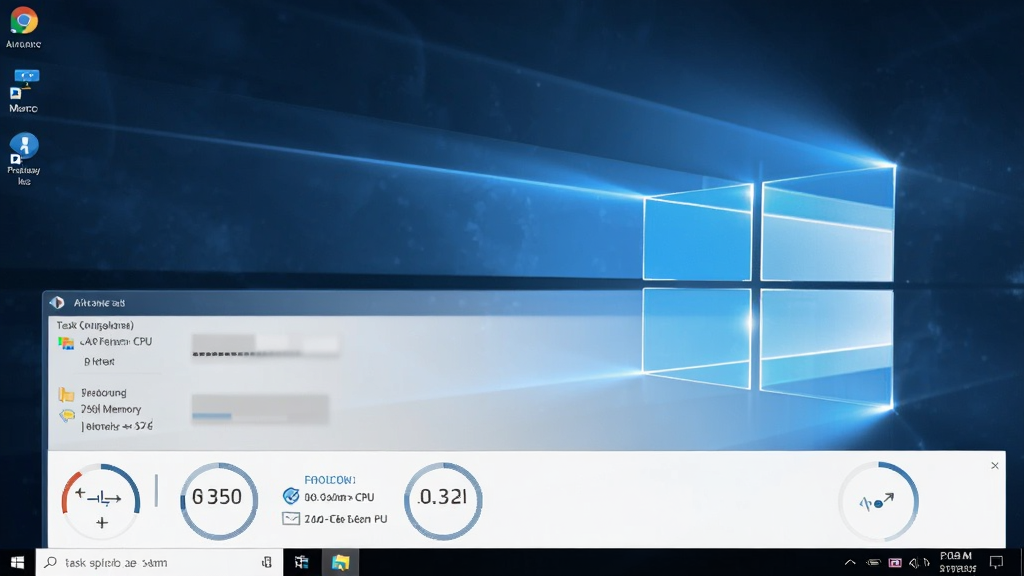Screen dimensions: 1024x576
Task: Select the yellow folder icon in the task list
Action: pyautogui.click(x=66, y=394)
